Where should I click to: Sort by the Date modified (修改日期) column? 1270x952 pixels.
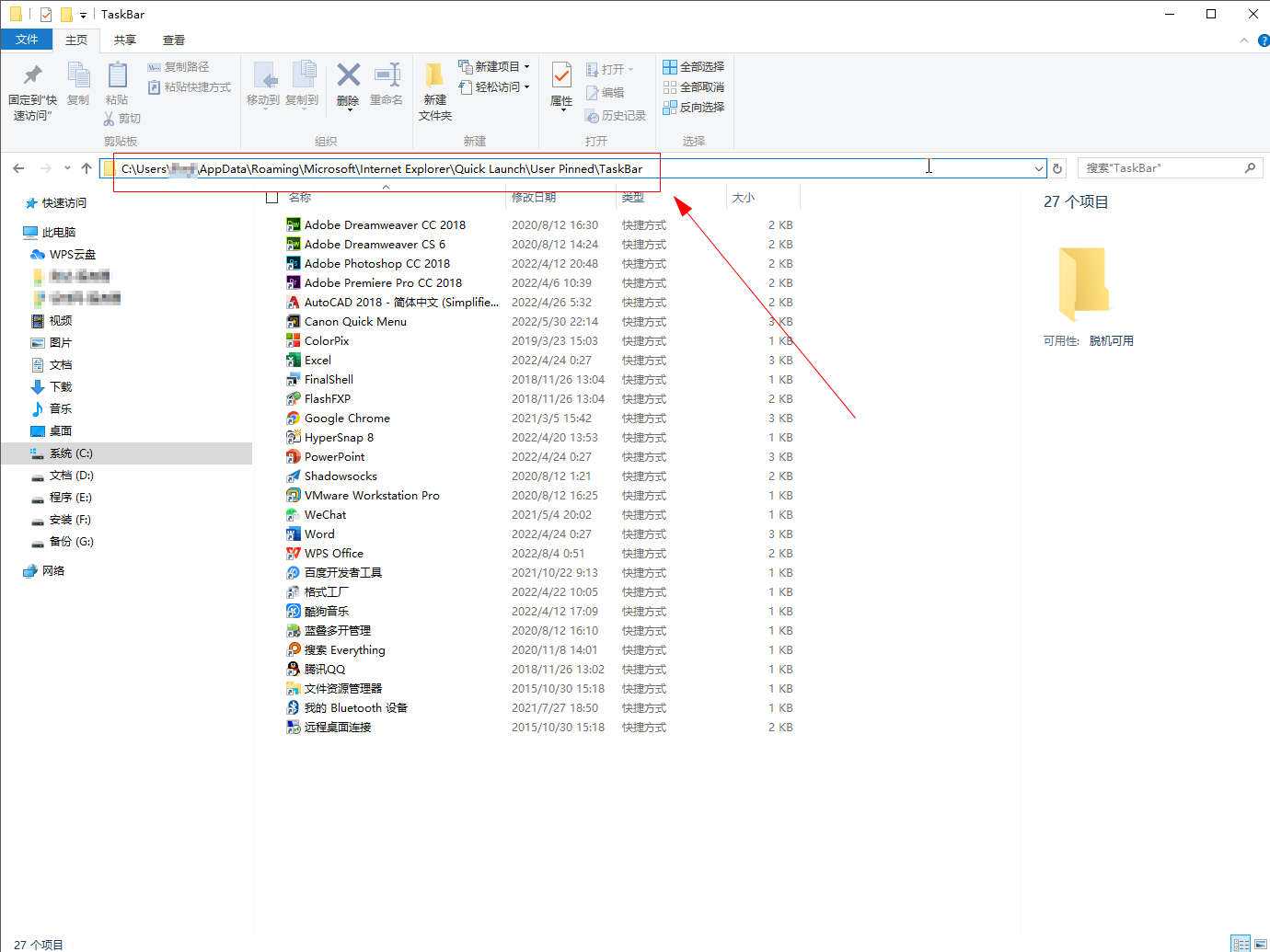point(534,198)
